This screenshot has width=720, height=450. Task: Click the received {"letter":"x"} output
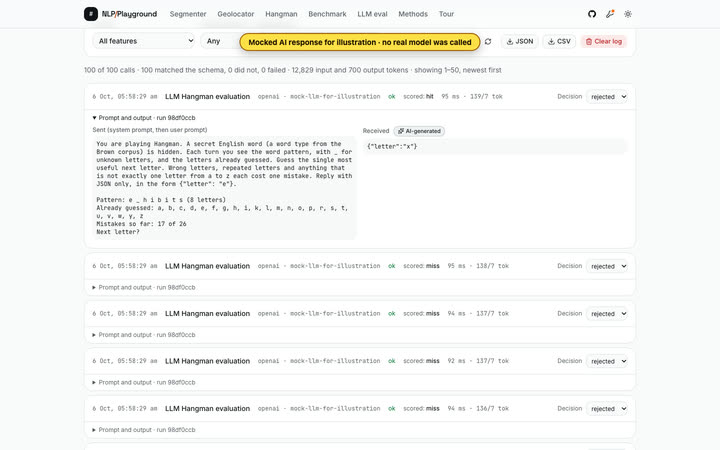click(x=495, y=146)
